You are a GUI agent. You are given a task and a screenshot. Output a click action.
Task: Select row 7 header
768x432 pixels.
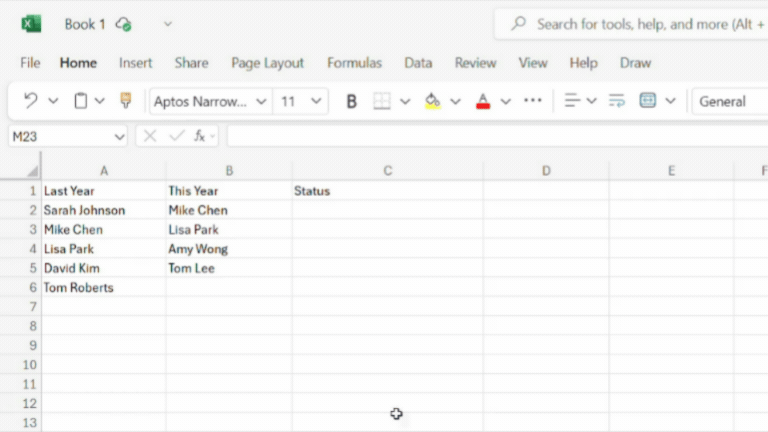tap(21, 307)
